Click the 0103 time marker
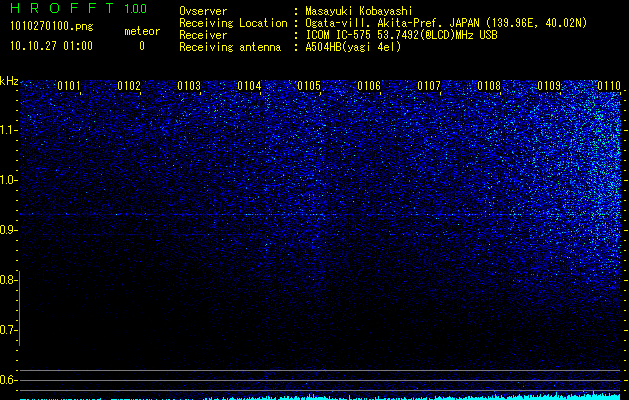 [189, 86]
